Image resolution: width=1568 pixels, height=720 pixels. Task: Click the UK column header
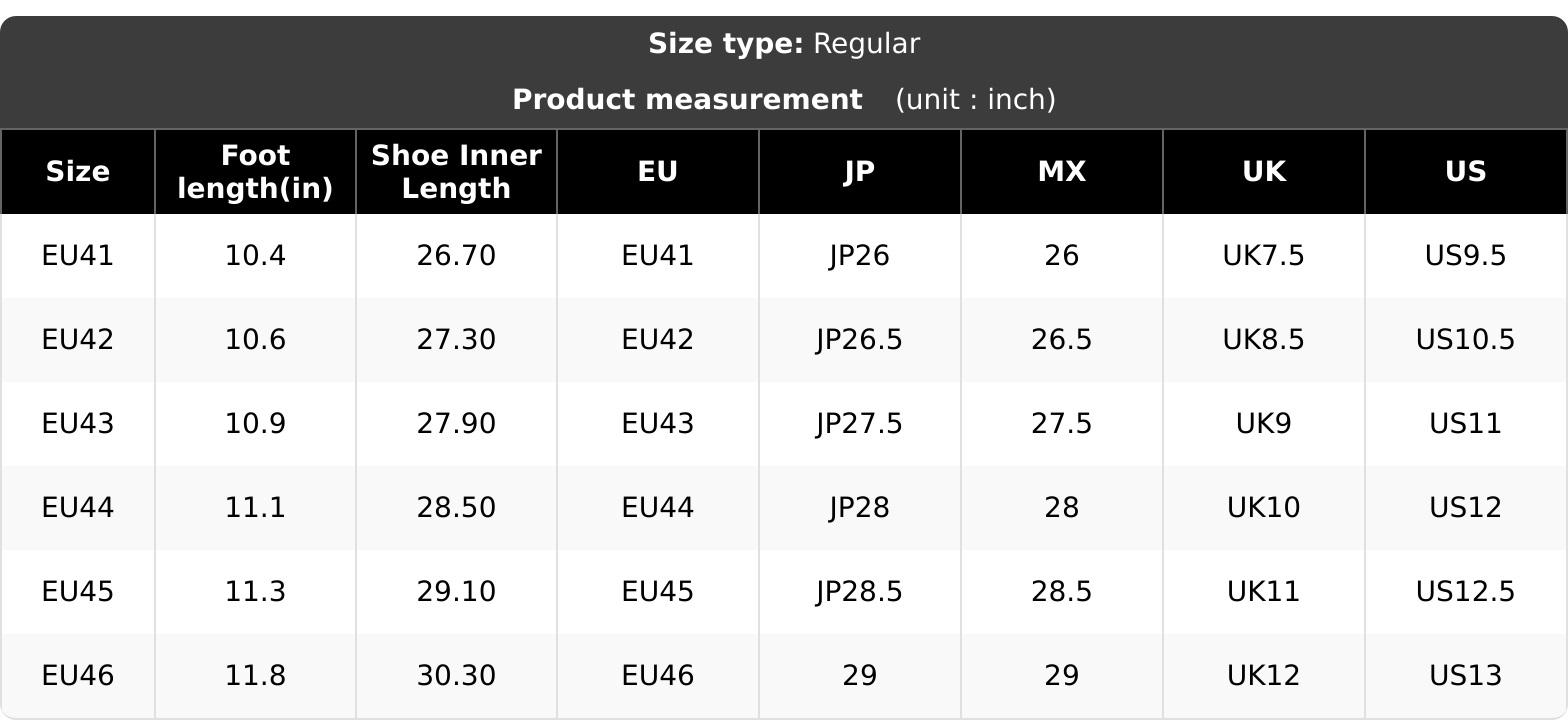point(1264,172)
